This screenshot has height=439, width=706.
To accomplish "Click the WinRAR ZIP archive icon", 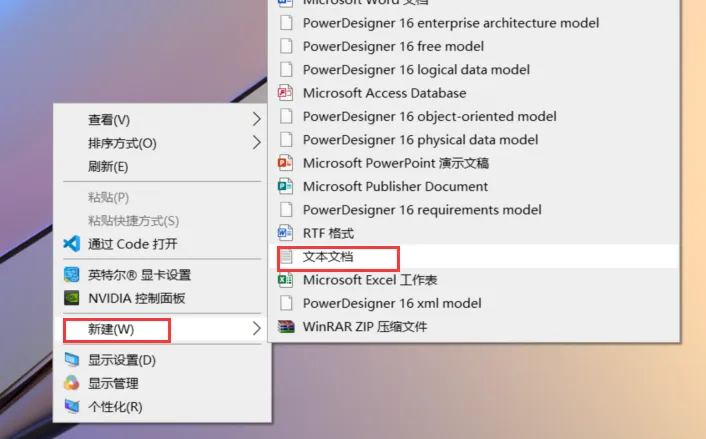I will click(x=286, y=326).
